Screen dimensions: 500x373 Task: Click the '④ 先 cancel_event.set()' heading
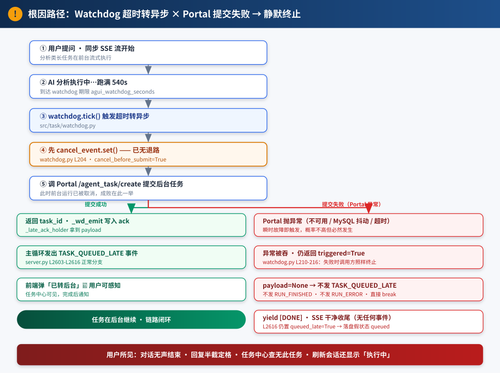pos(99,150)
